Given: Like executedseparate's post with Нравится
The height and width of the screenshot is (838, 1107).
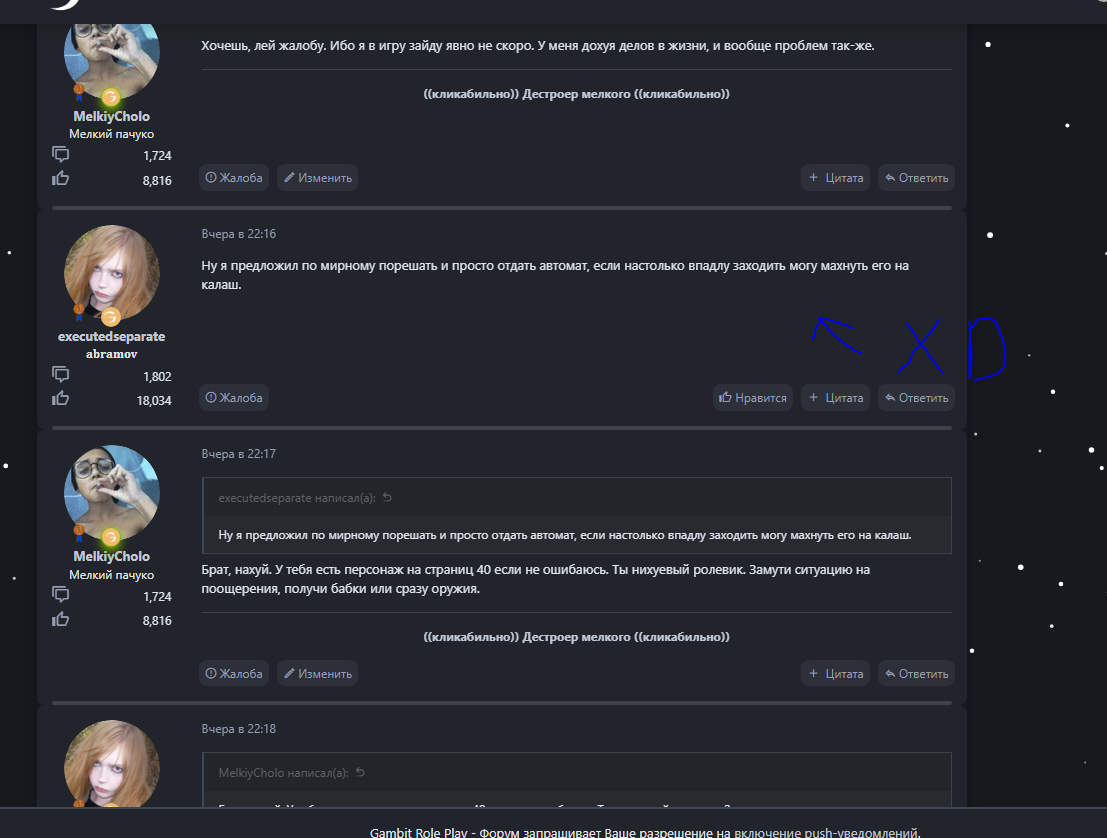Looking at the screenshot, I should (753, 397).
